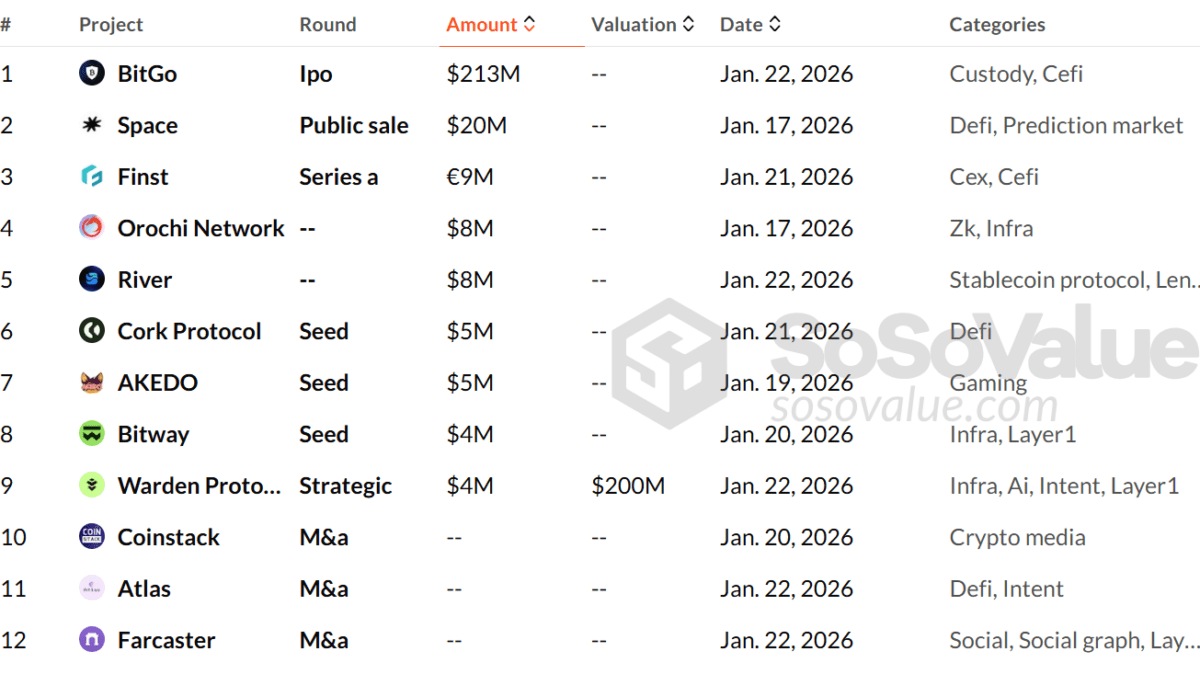Viewport: 1200px width, 674px height.
Task: Click the AKEDO project logo icon
Action: pyautogui.click(x=92, y=383)
